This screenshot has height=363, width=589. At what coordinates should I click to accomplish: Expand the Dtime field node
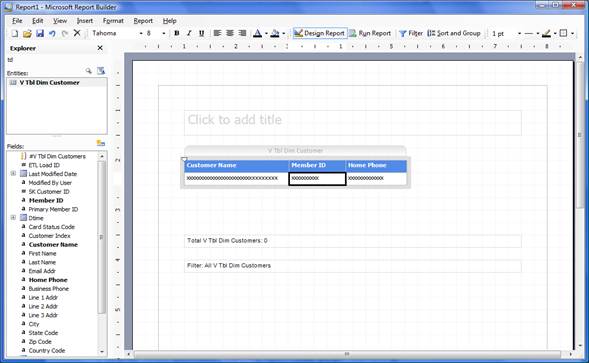pyautogui.click(x=13, y=217)
